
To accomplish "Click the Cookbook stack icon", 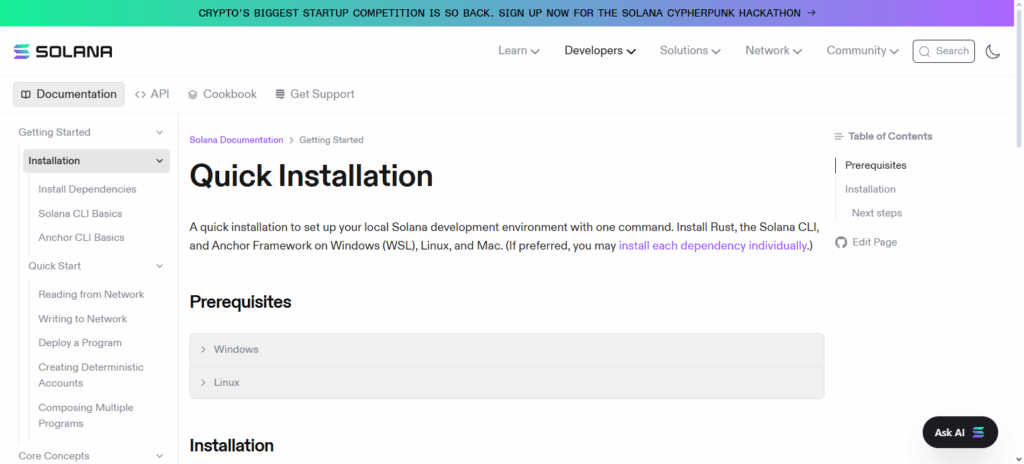I will click(193, 94).
